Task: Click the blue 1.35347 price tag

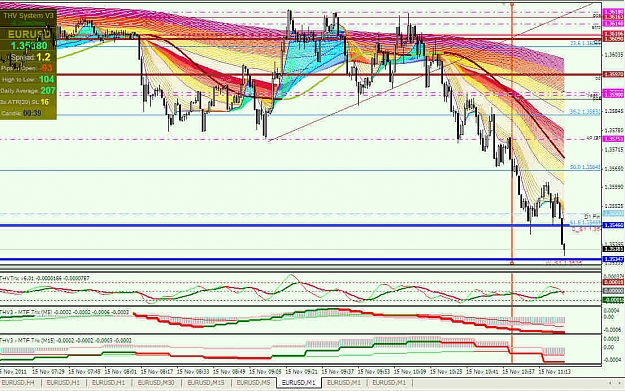Action: [x=613, y=259]
